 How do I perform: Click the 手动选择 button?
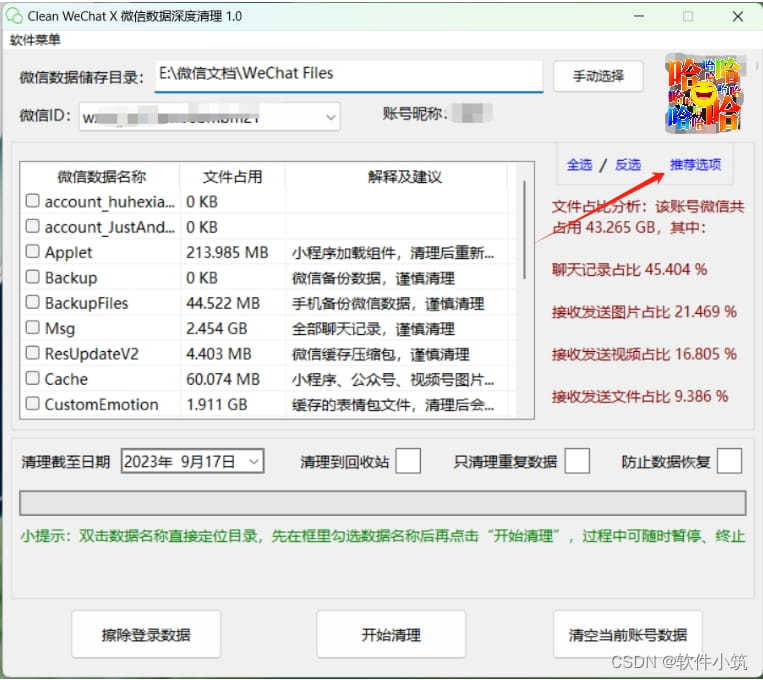point(598,76)
